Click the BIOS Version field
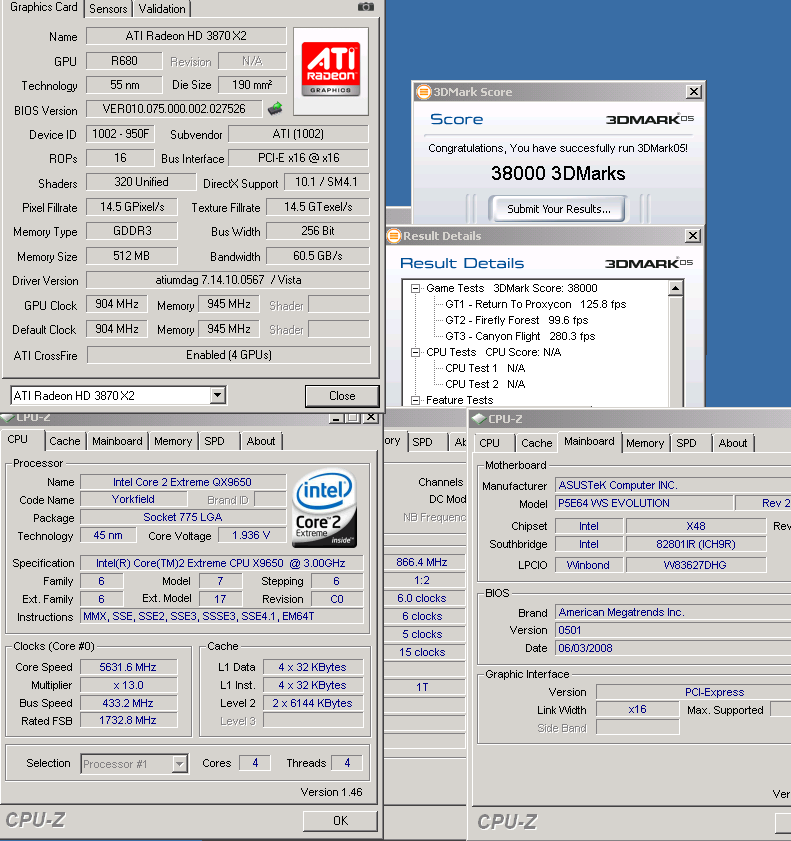791x841 pixels. tap(174, 109)
